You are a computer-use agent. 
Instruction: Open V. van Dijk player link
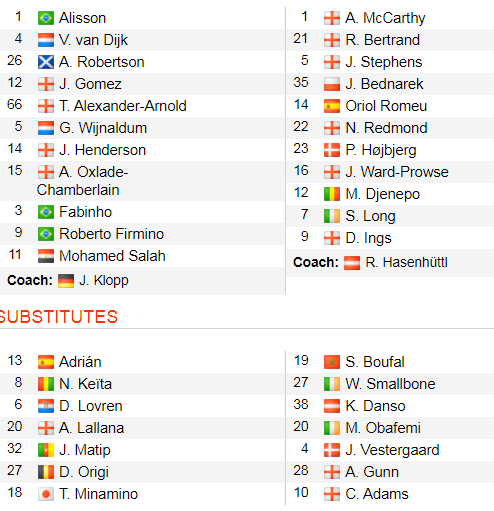pos(93,40)
